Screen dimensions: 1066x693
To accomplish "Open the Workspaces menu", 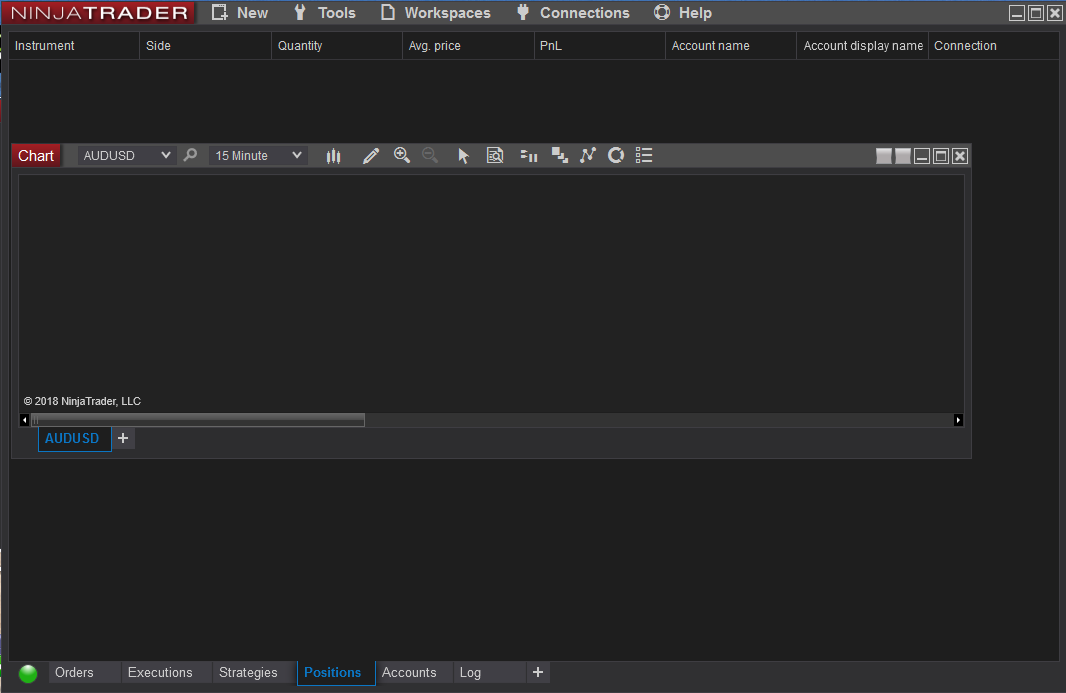I will (x=435, y=13).
